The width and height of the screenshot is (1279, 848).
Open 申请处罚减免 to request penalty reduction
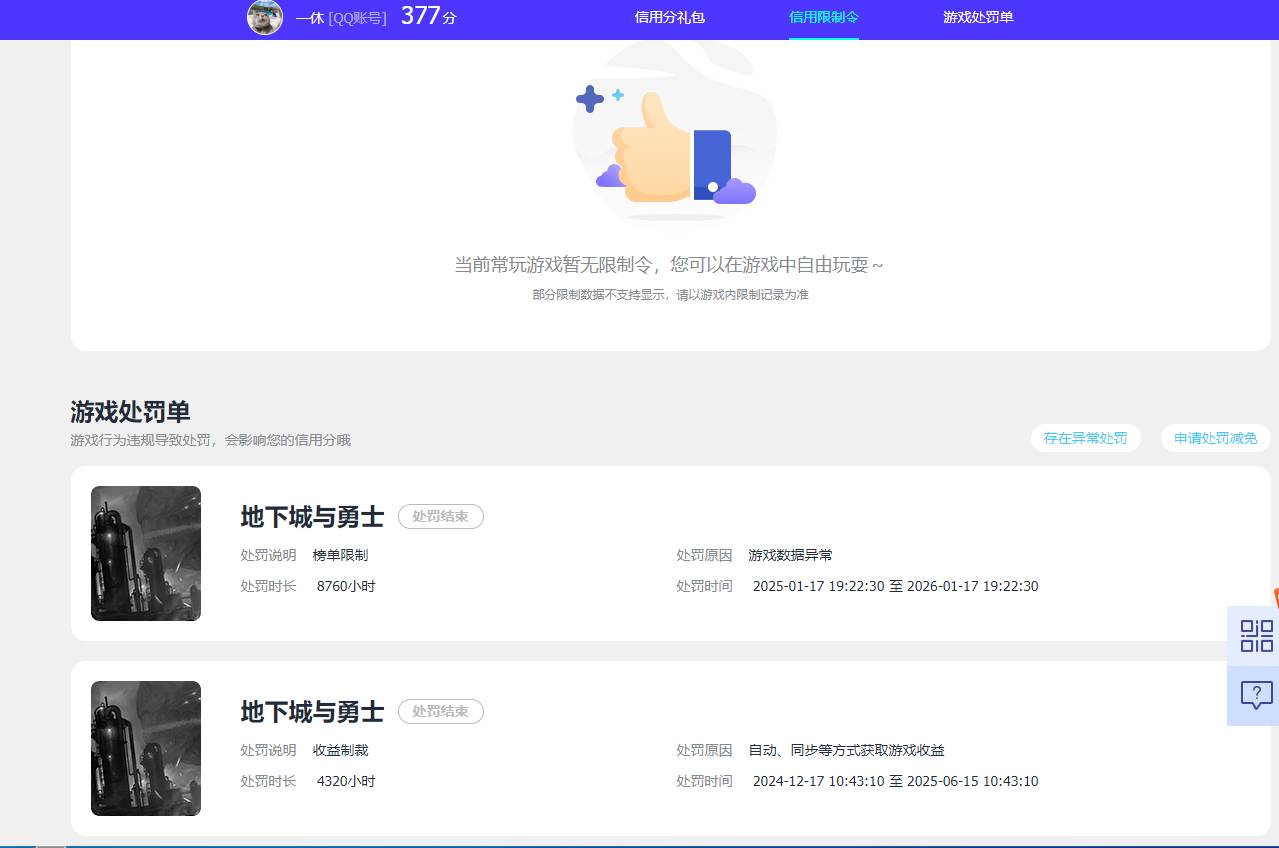point(1214,438)
